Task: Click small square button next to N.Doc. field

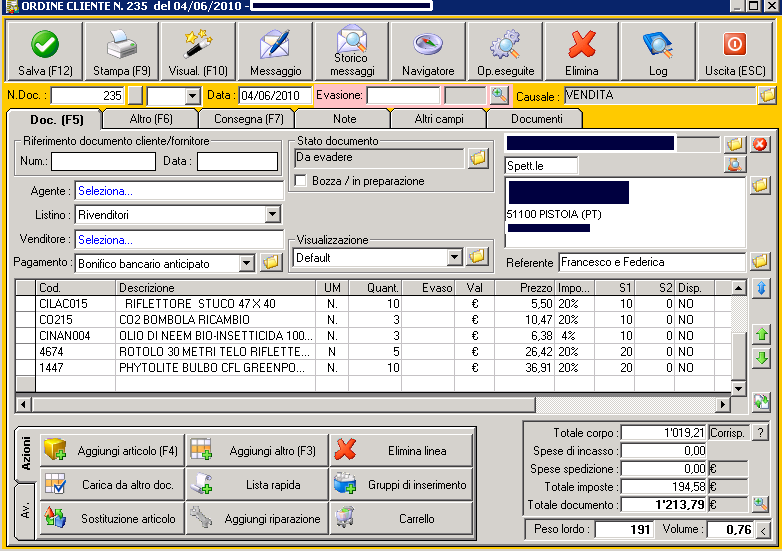Action: click(x=135, y=95)
